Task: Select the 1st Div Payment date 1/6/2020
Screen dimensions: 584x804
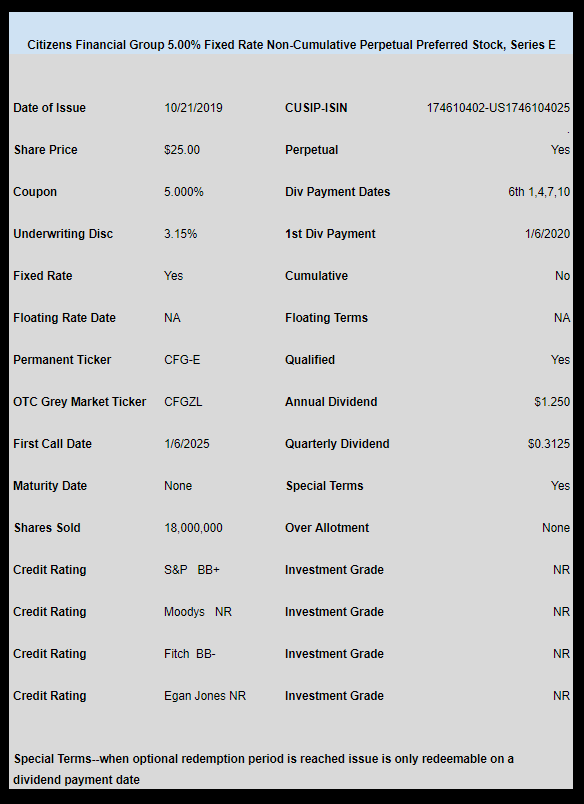Action: 547,234
